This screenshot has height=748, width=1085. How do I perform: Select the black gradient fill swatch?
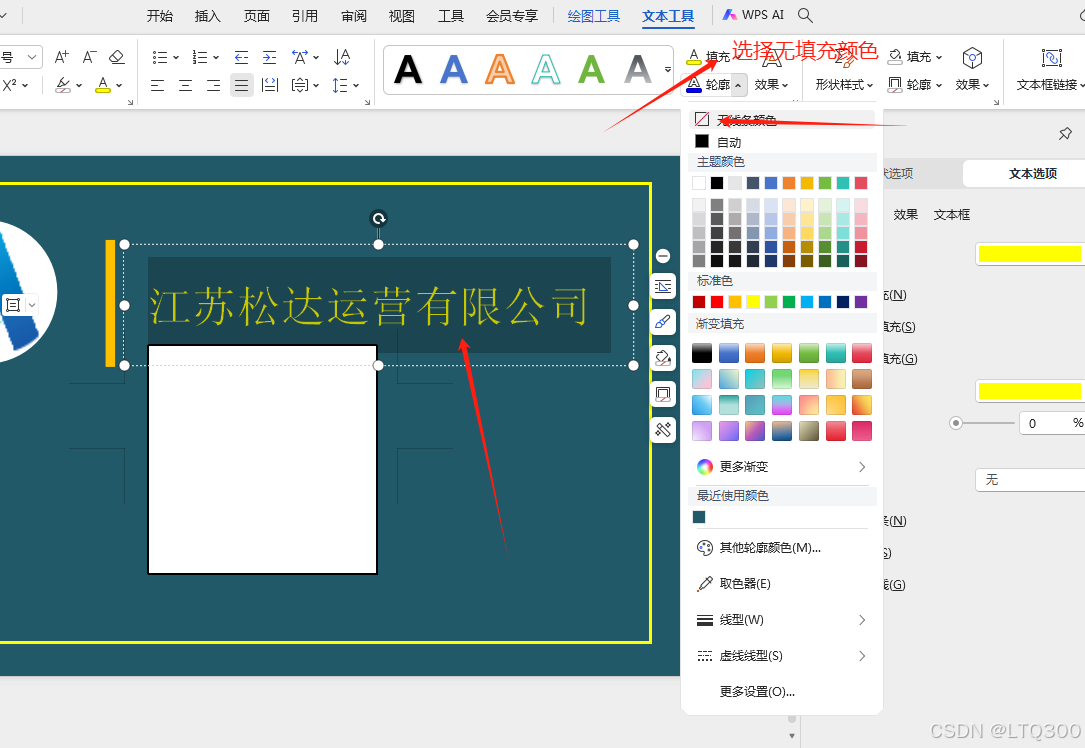click(x=702, y=353)
